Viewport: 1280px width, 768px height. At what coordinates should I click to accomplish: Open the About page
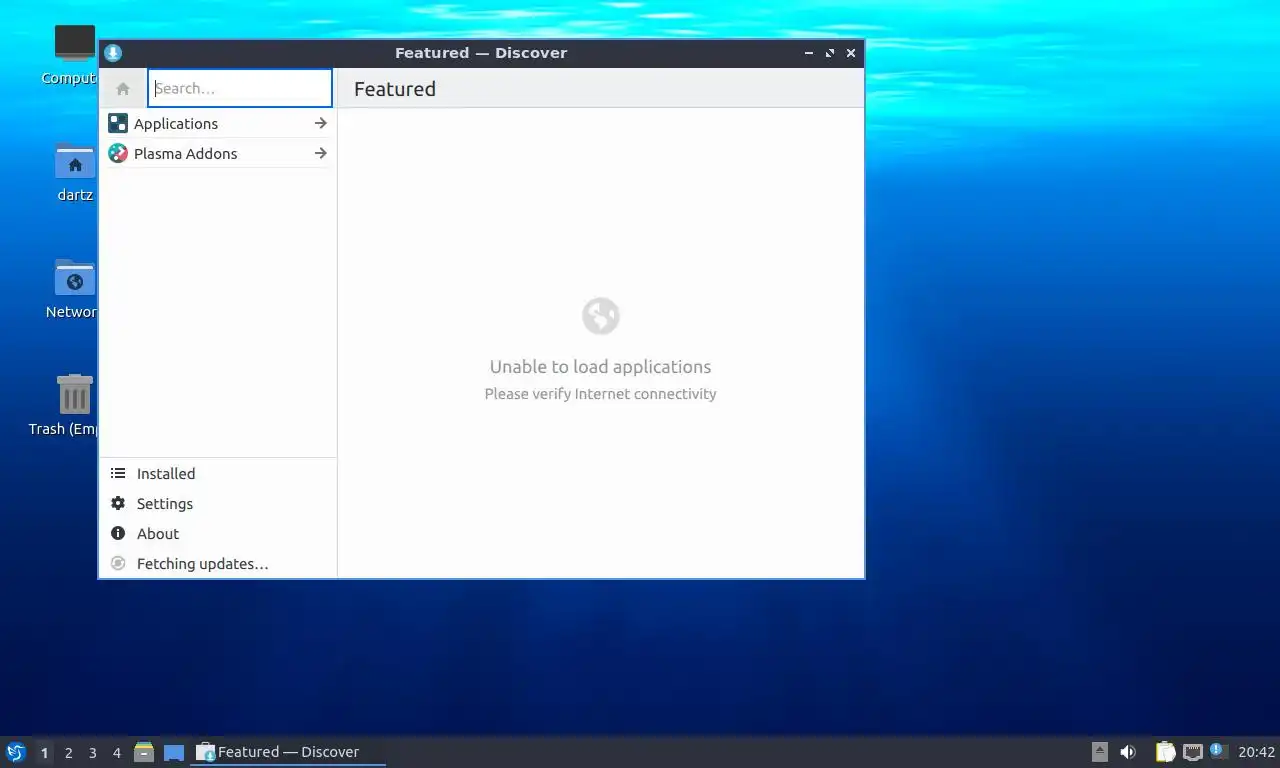pyautogui.click(x=218, y=534)
